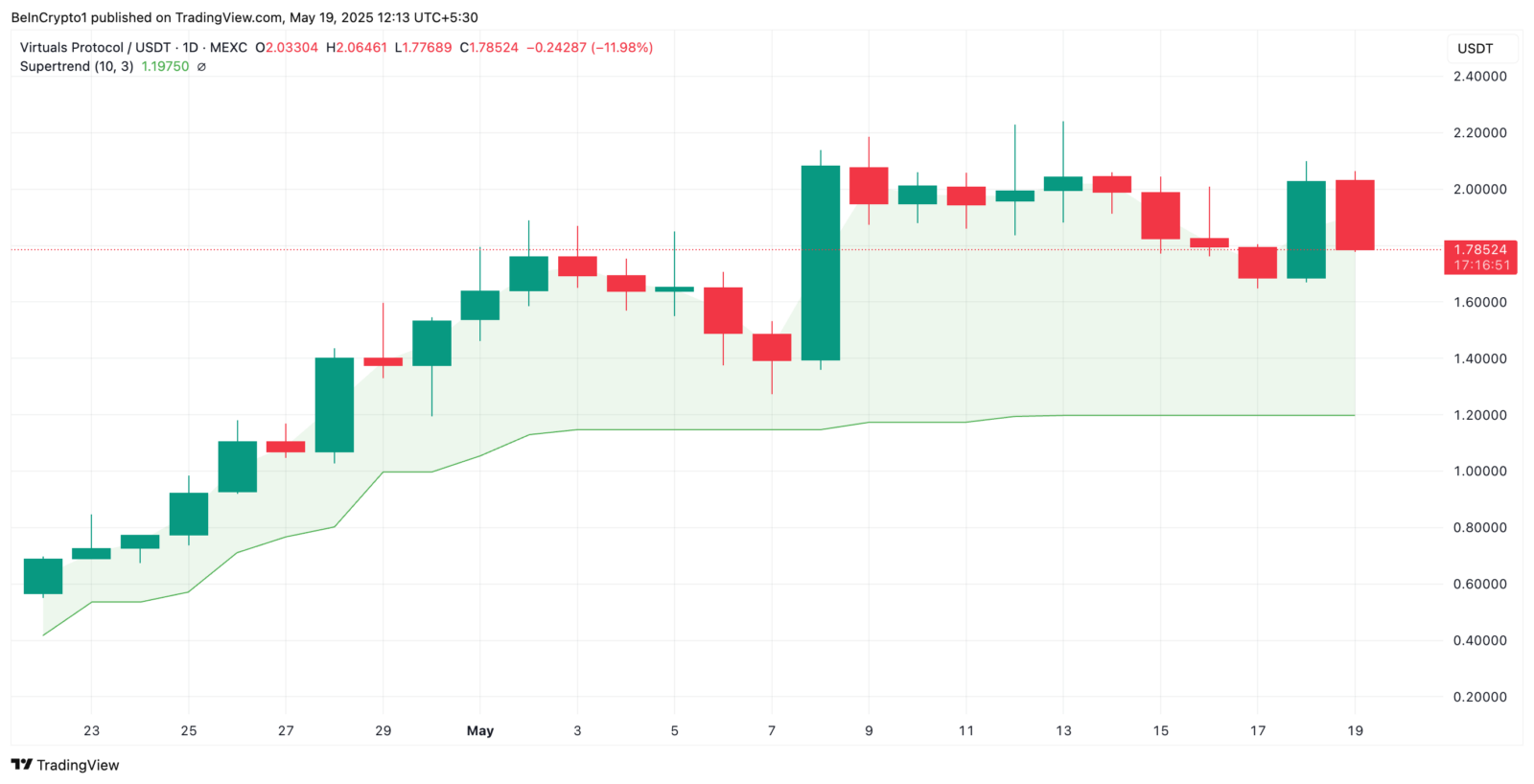Screen dimensions: 1534x784
Task: Click date 23 on the time axis
Action: coord(91,730)
